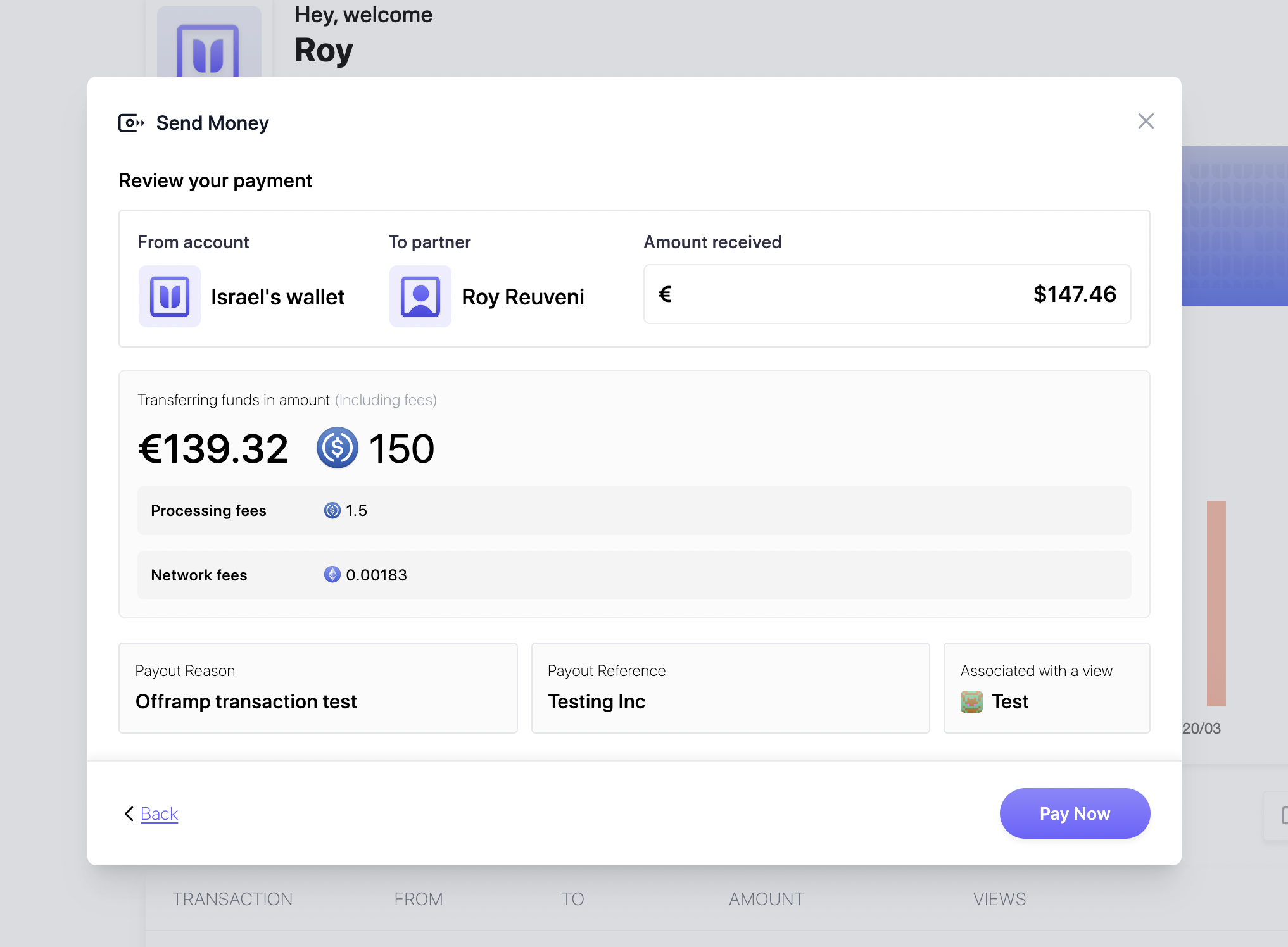1288x947 pixels.
Task: Click the back chevron arrow
Action: tap(129, 813)
